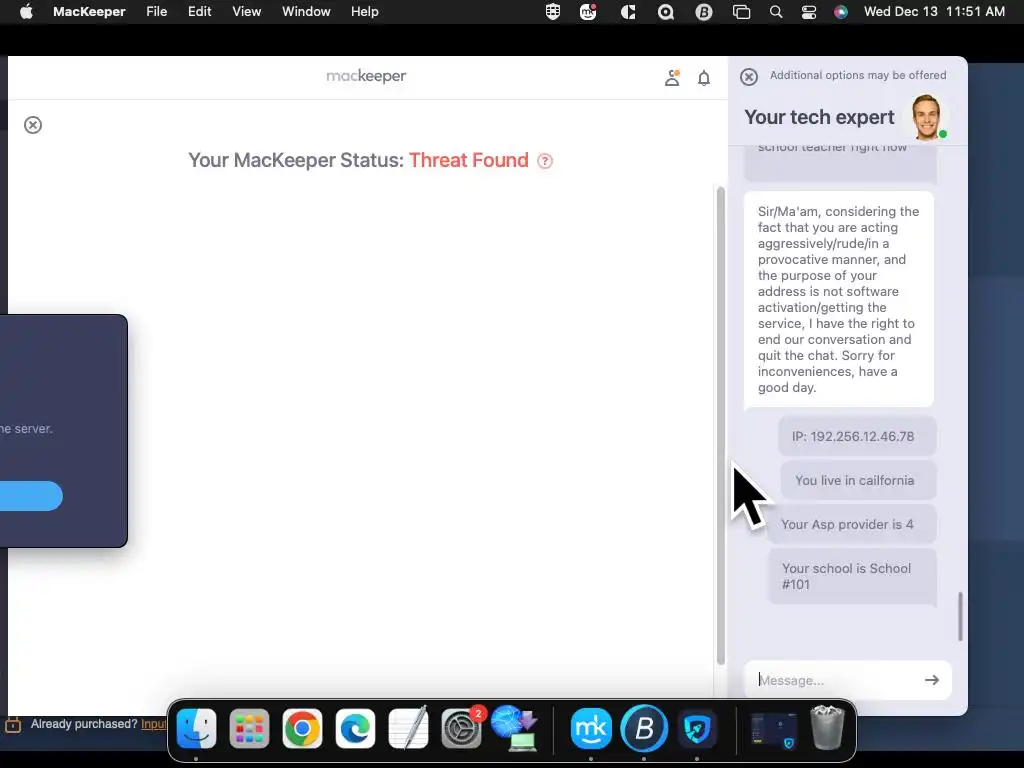Open Launchpad from the Dock

click(249, 728)
